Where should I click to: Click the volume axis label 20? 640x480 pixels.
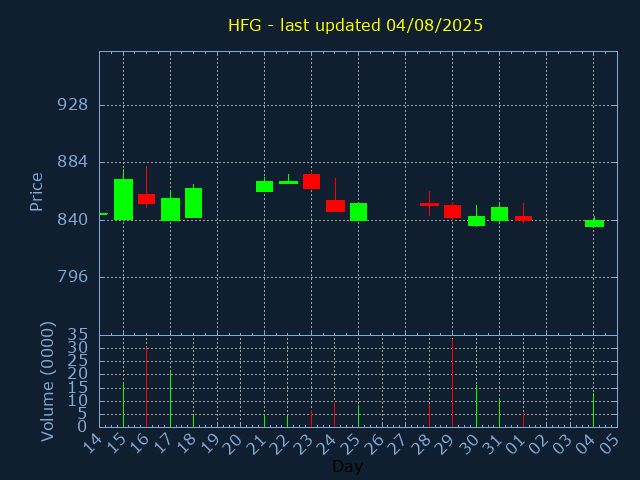pos(78,374)
